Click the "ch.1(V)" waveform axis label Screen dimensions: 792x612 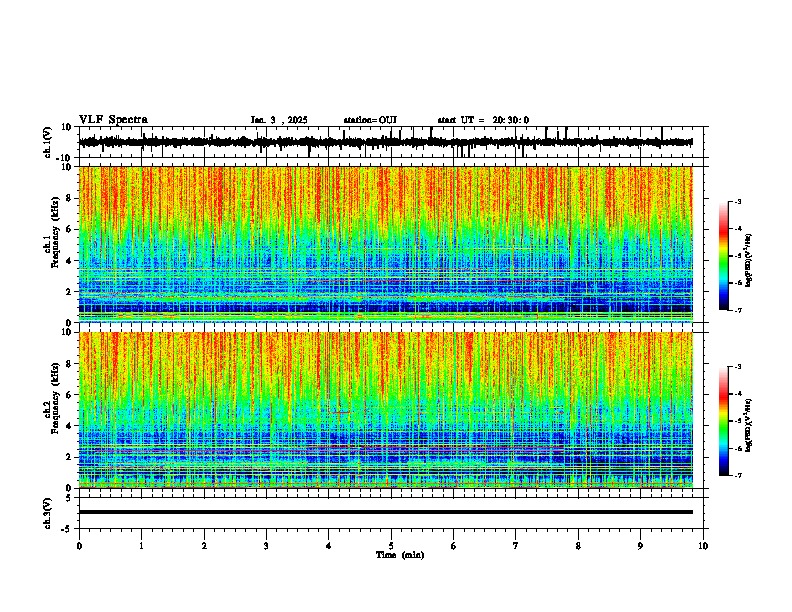click(48, 142)
